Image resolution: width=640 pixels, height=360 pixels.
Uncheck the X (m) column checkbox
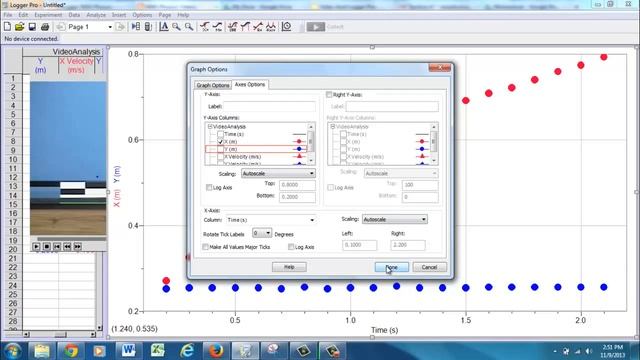click(221, 142)
